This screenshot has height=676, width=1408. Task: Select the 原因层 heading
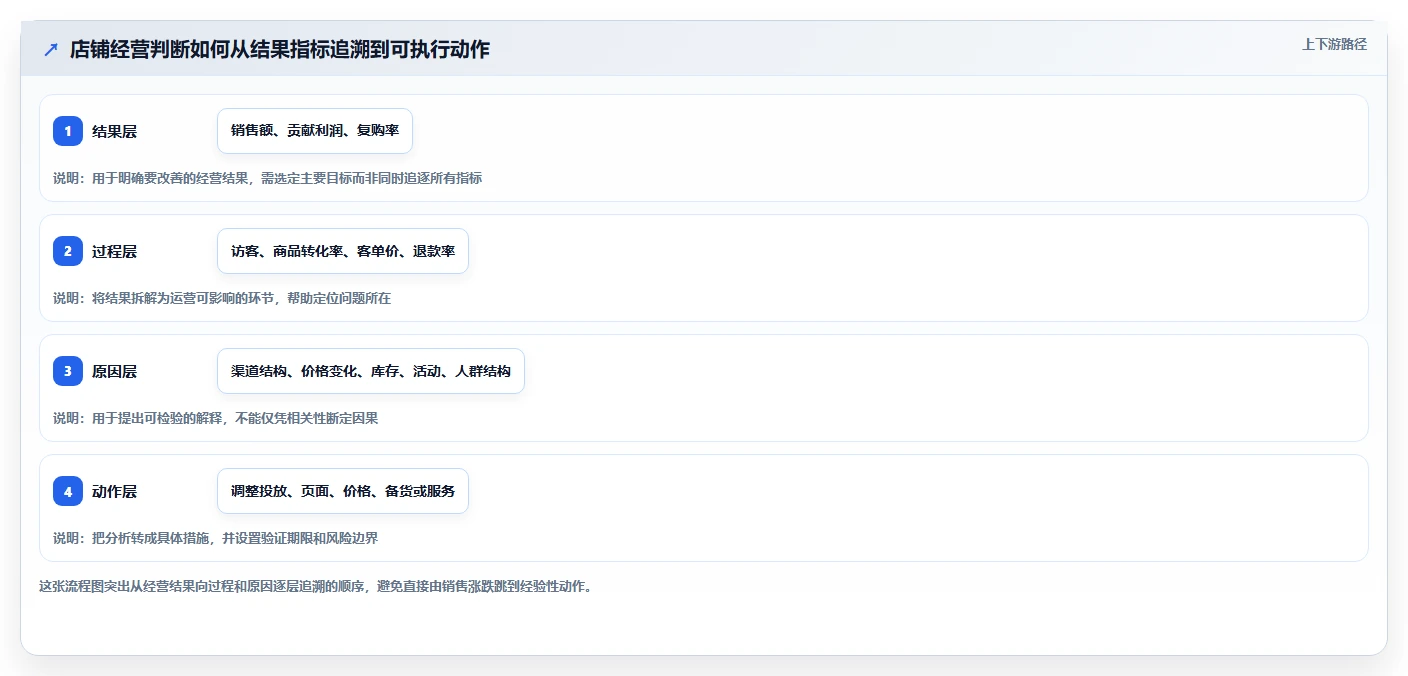(114, 371)
